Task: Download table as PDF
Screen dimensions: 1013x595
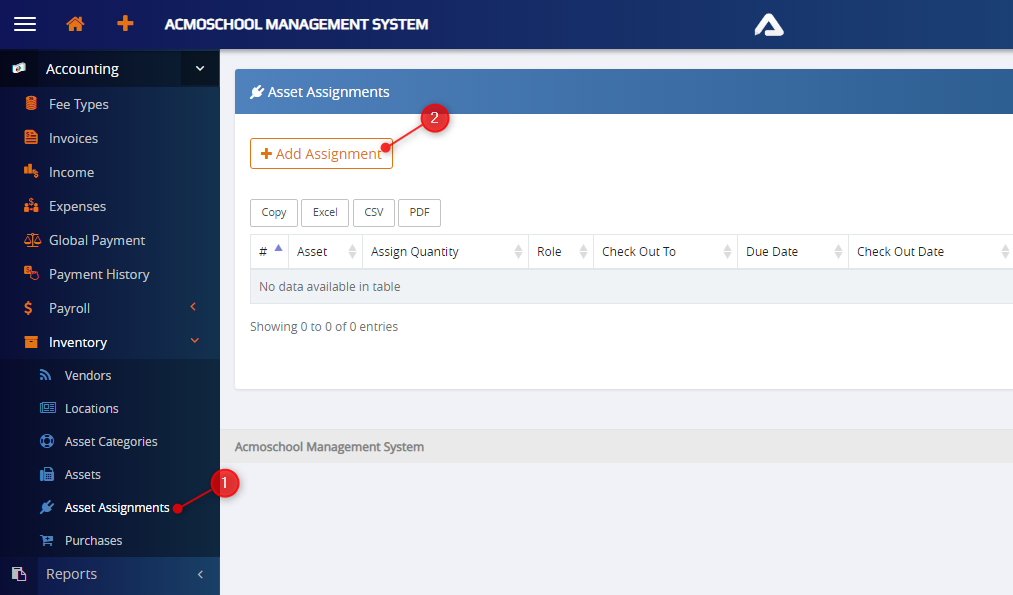Action: [419, 212]
